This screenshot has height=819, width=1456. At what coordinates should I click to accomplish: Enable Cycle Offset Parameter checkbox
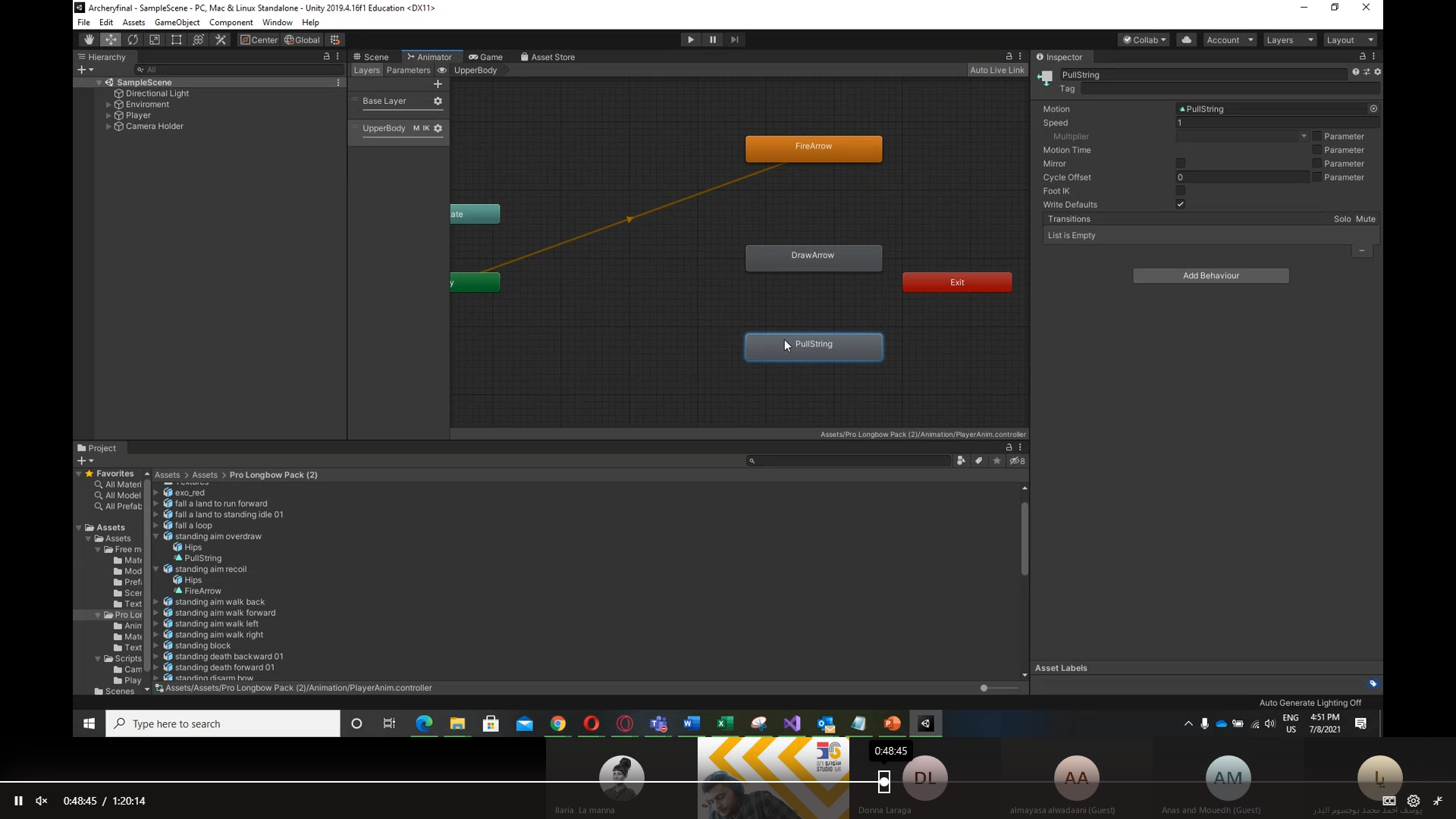[x=1317, y=177]
